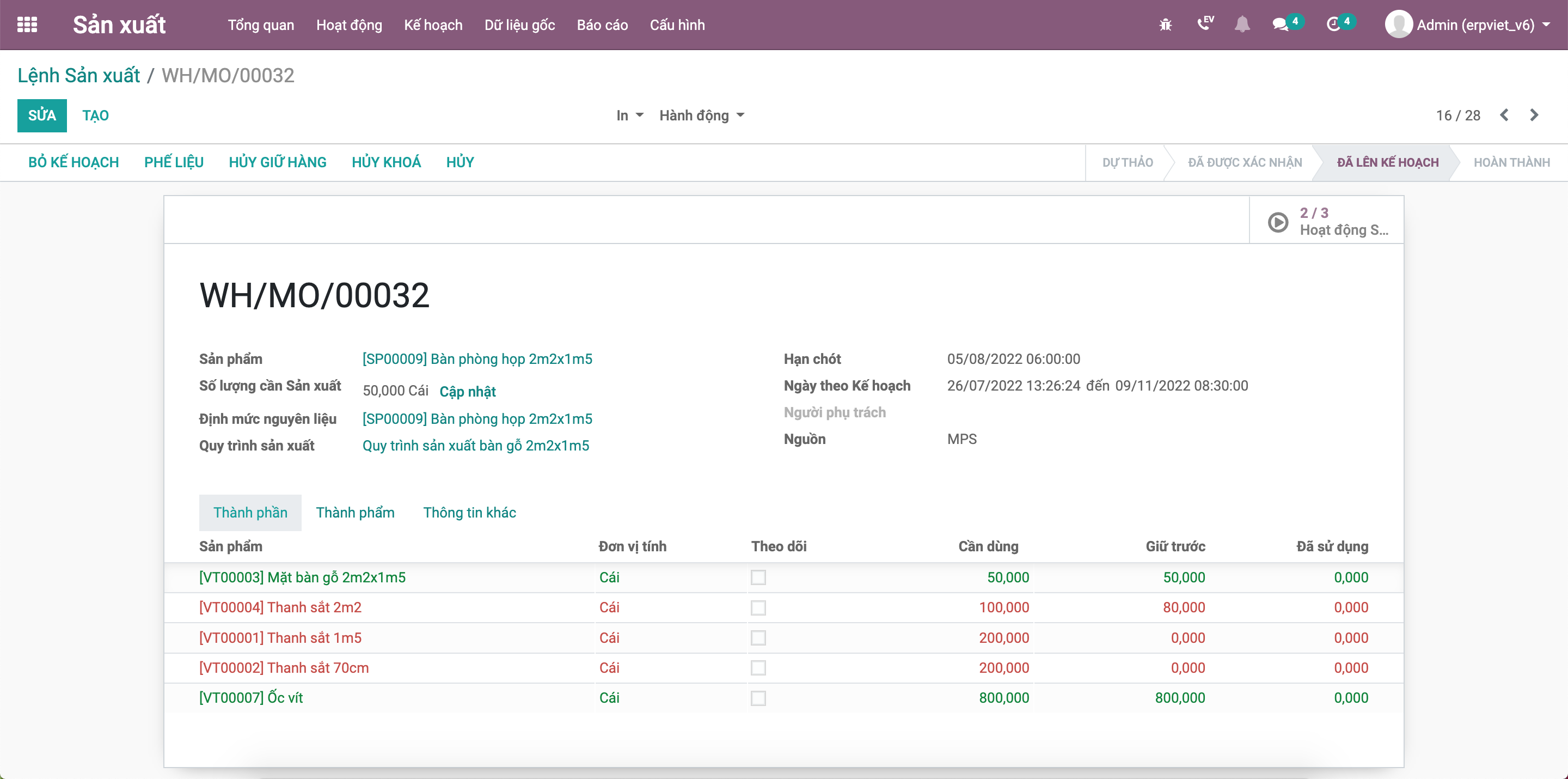
Task: Switch to the Thông tin khác tab
Action: click(470, 513)
